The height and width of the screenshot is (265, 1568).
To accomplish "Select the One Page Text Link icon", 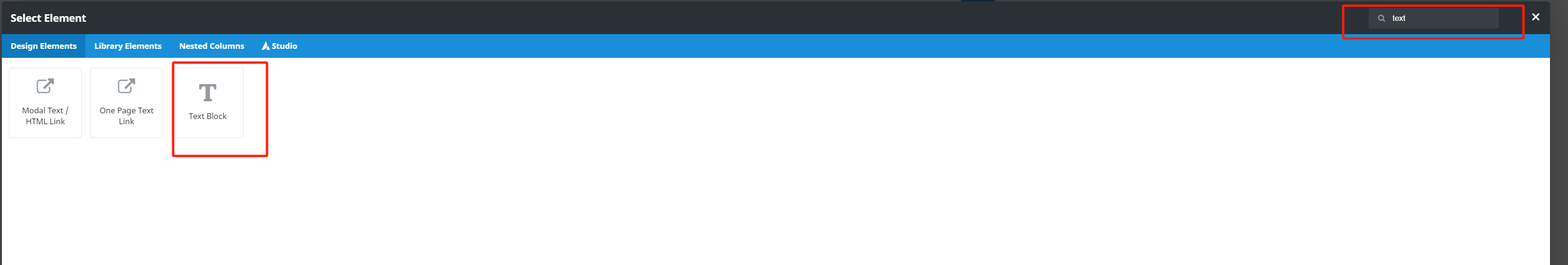I will [x=126, y=86].
